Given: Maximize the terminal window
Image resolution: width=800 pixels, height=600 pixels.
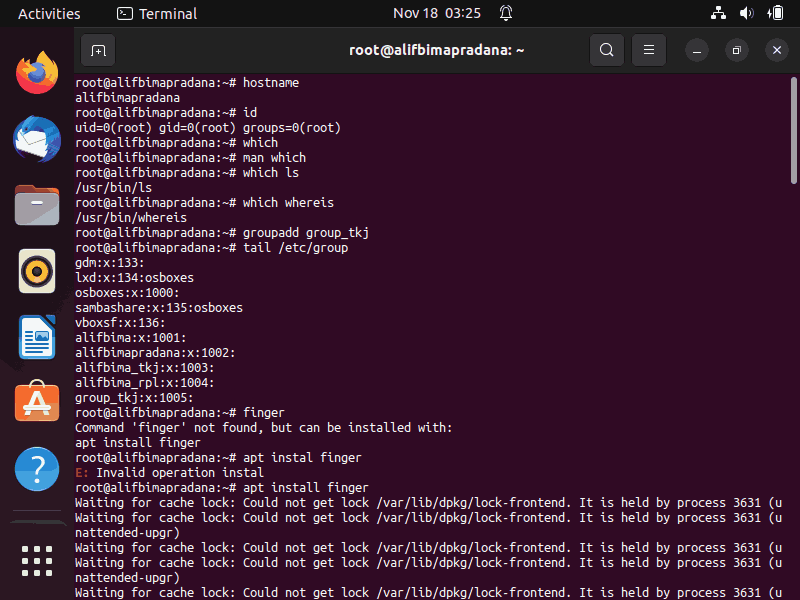Looking at the screenshot, I should 736,51.
